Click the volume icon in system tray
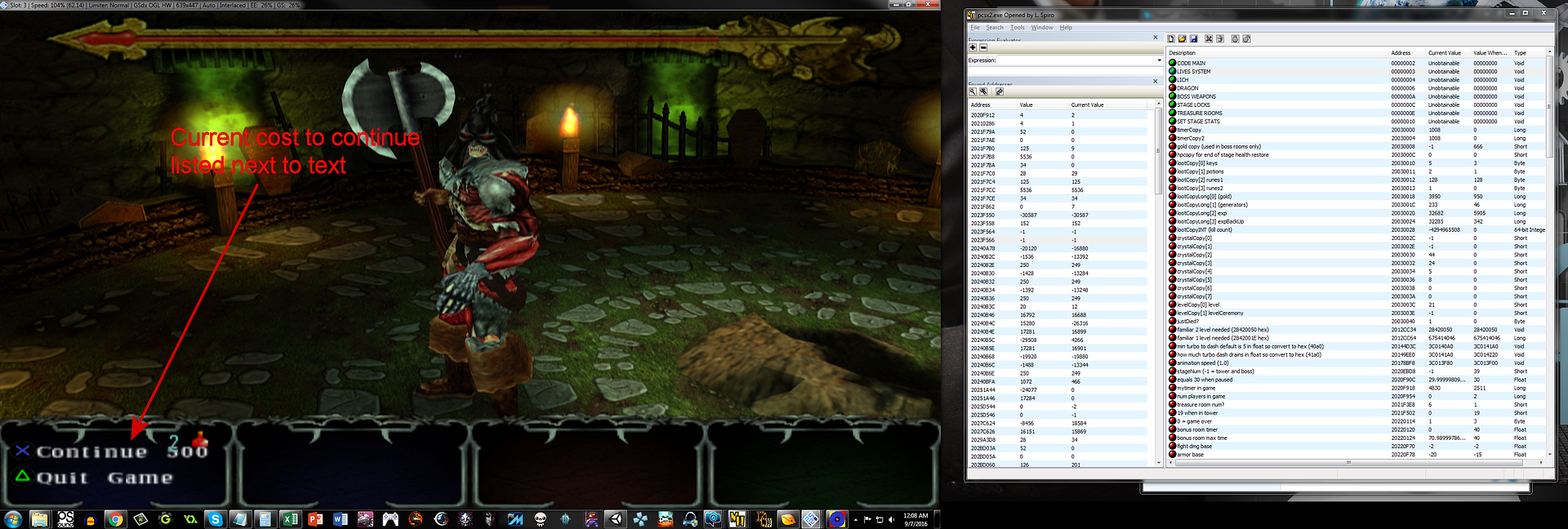Screen dimensions: 1568x529 pyautogui.click(x=892, y=519)
